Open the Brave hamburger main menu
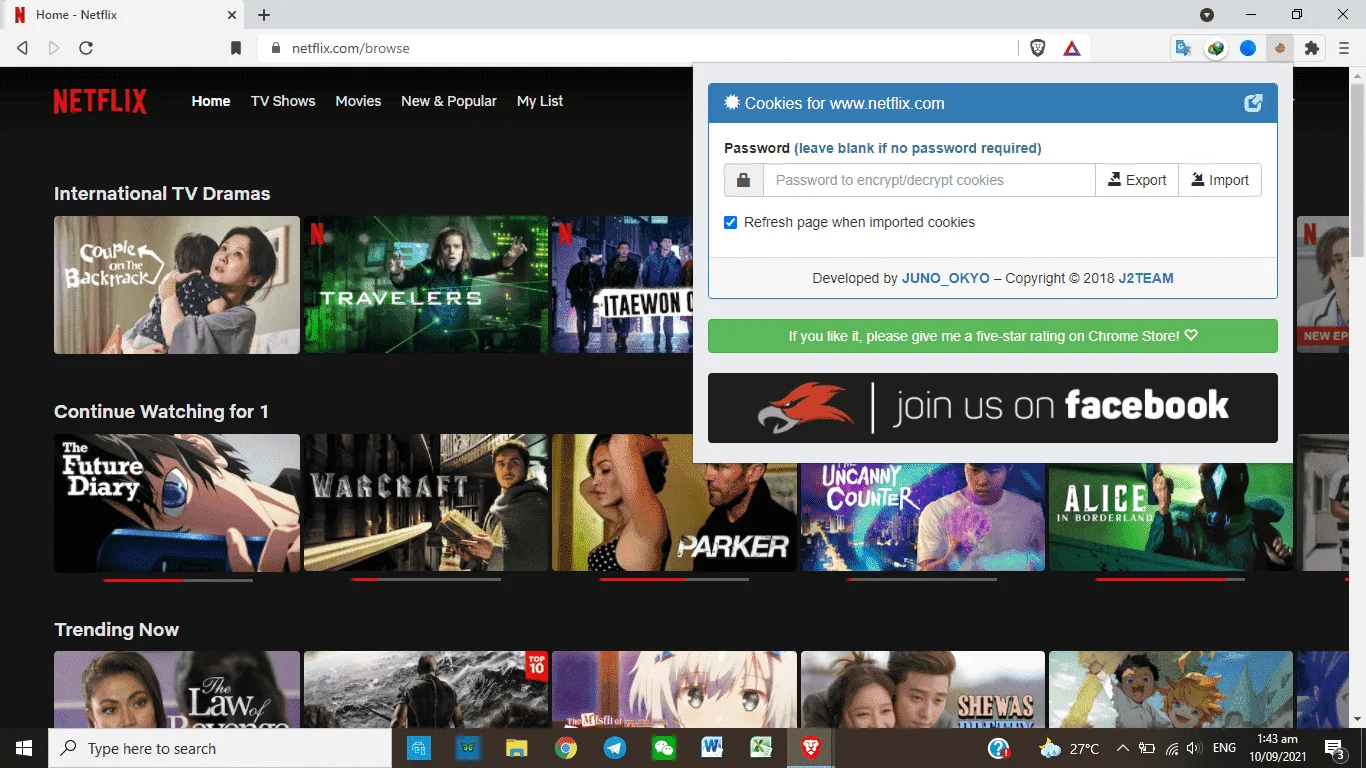The width and height of the screenshot is (1366, 768). pos(1344,48)
